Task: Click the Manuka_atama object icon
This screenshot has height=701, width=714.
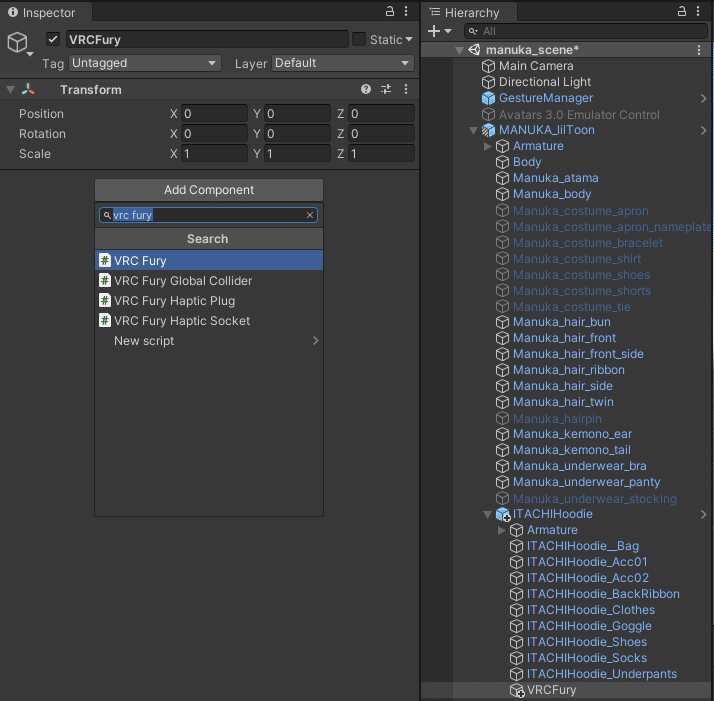Action: (x=502, y=178)
